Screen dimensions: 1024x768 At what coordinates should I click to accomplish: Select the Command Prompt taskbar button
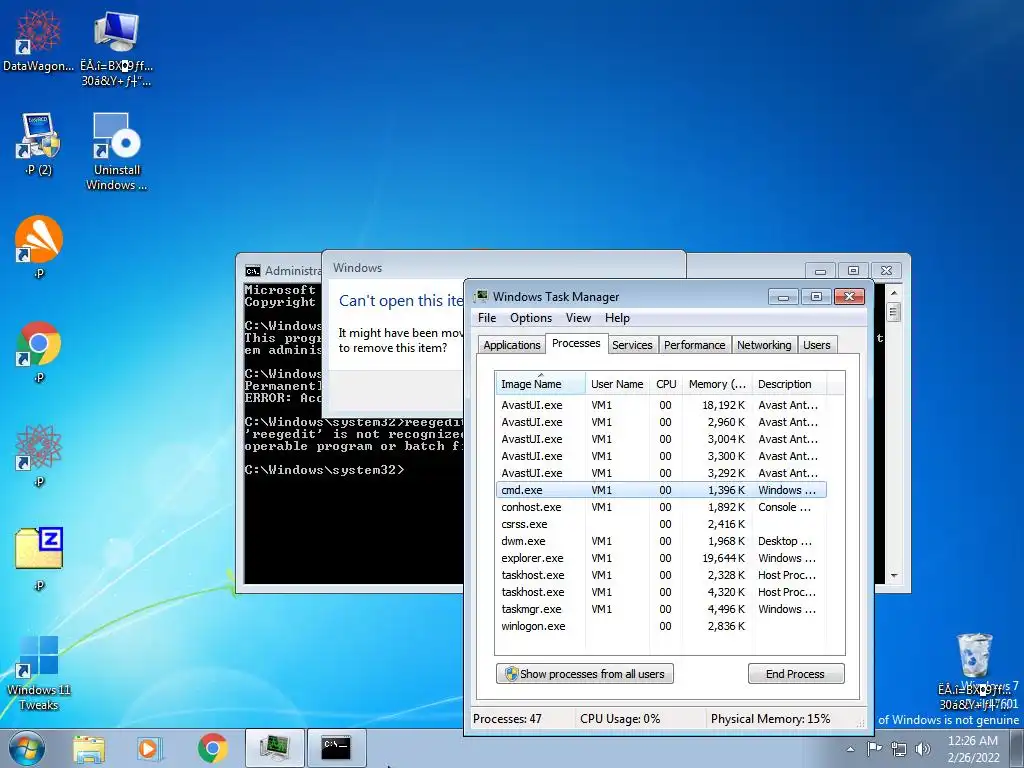click(336, 748)
